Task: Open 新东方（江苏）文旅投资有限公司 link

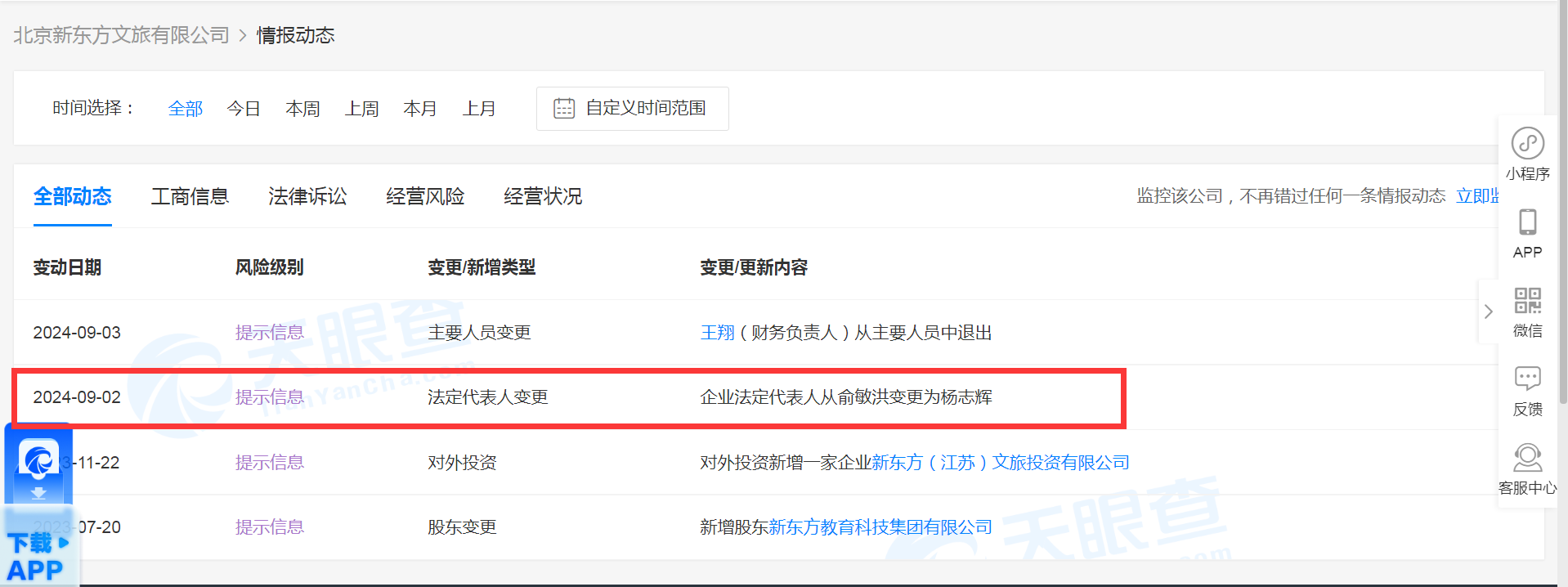Action: [x=1000, y=463]
